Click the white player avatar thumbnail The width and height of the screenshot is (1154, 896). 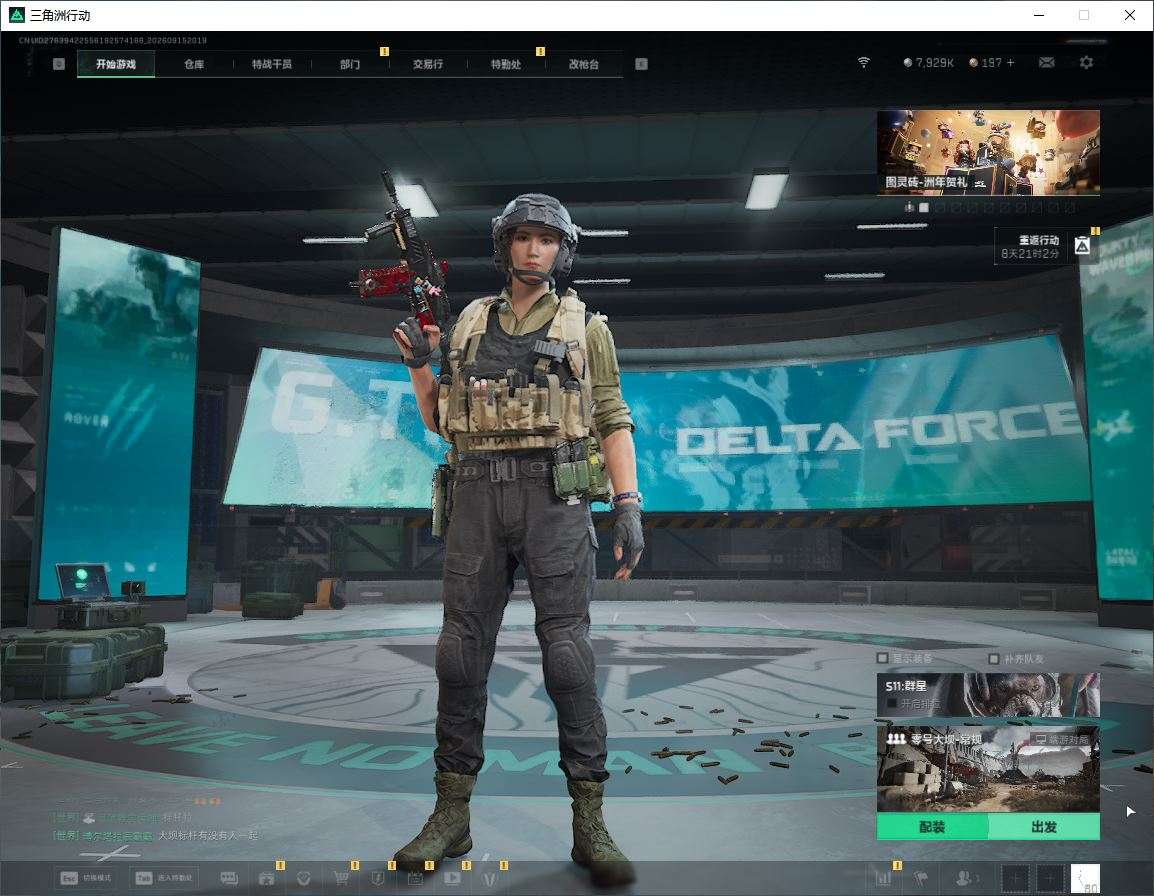click(1085, 878)
